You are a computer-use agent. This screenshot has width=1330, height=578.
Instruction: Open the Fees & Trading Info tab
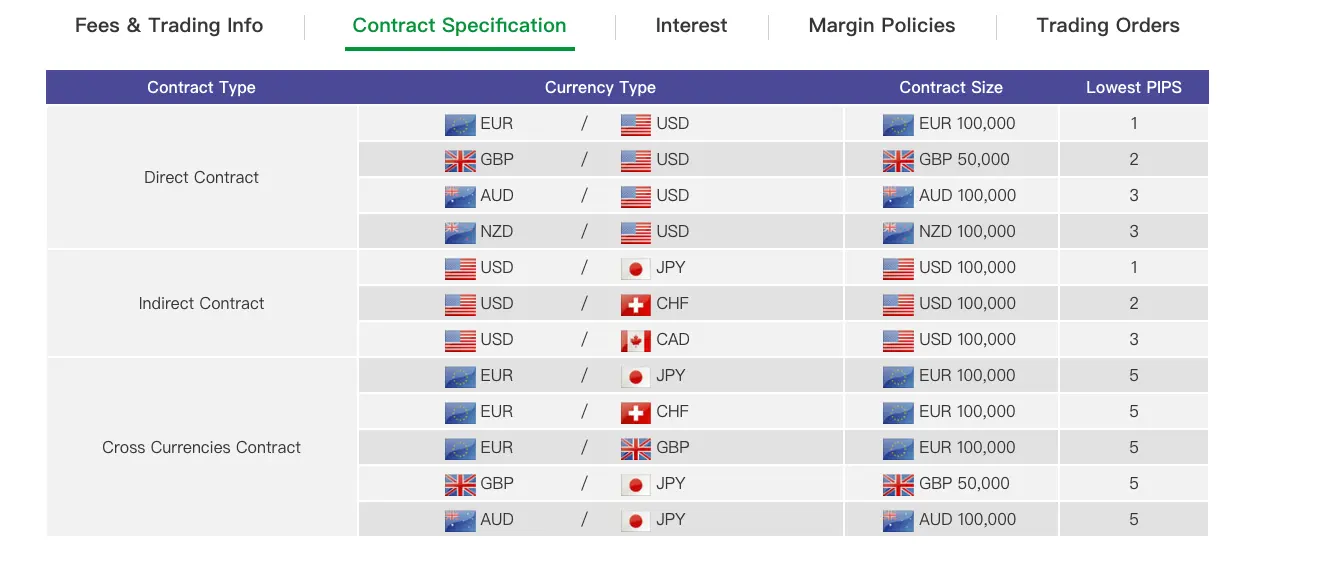point(169,26)
